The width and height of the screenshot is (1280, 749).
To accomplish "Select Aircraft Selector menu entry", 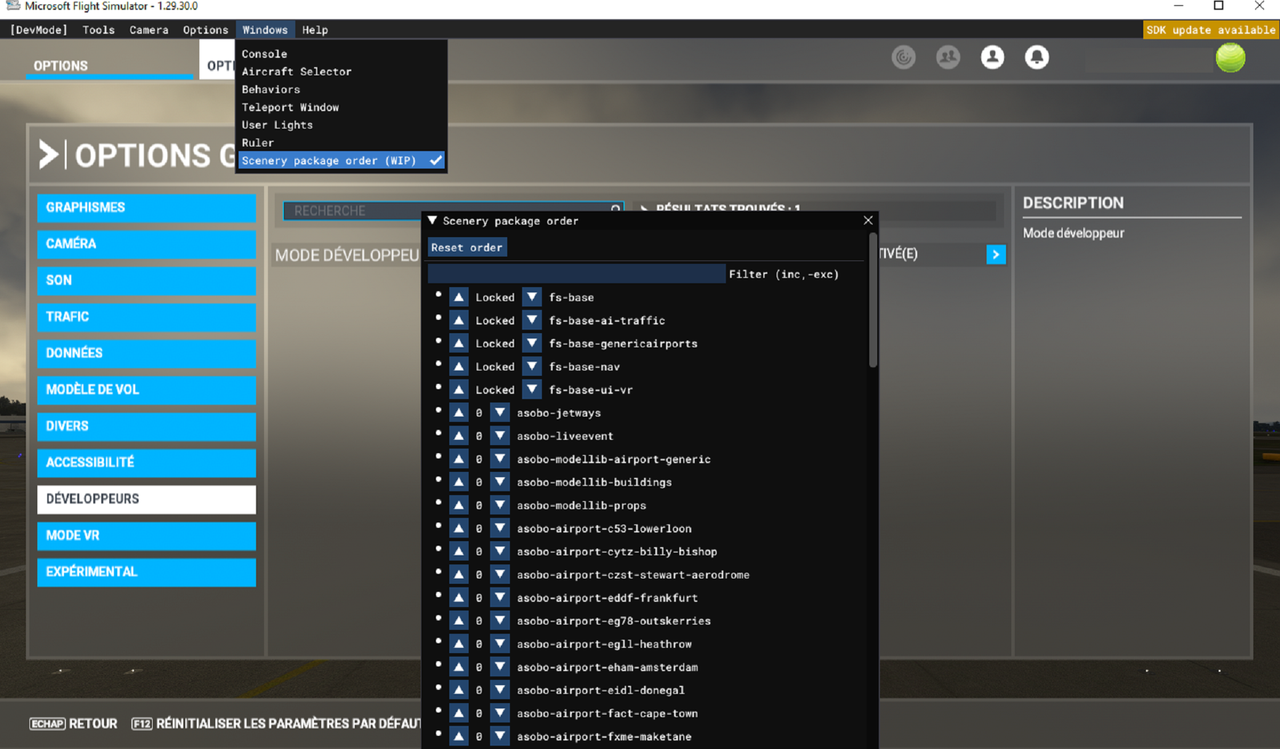I will [296, 72].
